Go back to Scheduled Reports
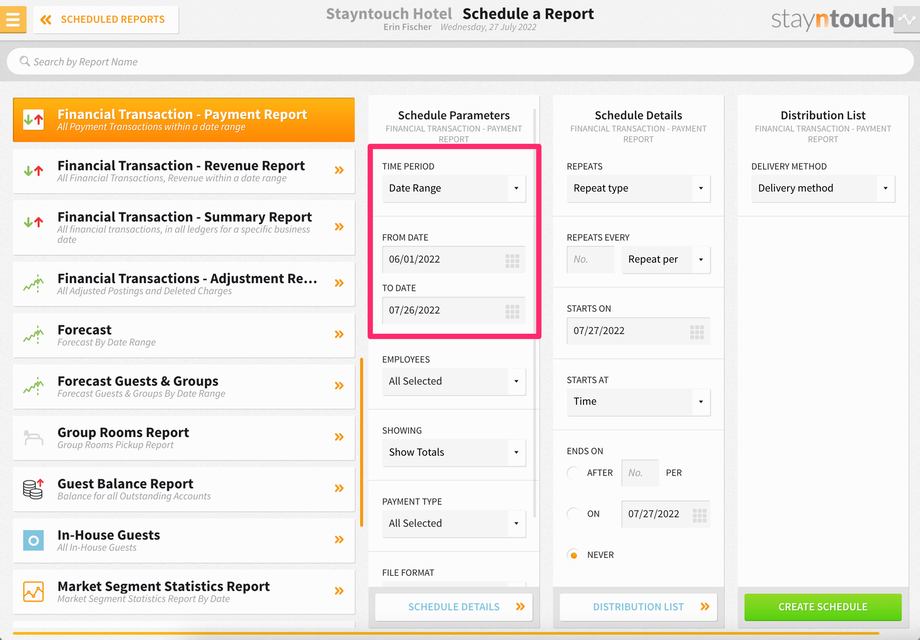 tap(106, 19)
